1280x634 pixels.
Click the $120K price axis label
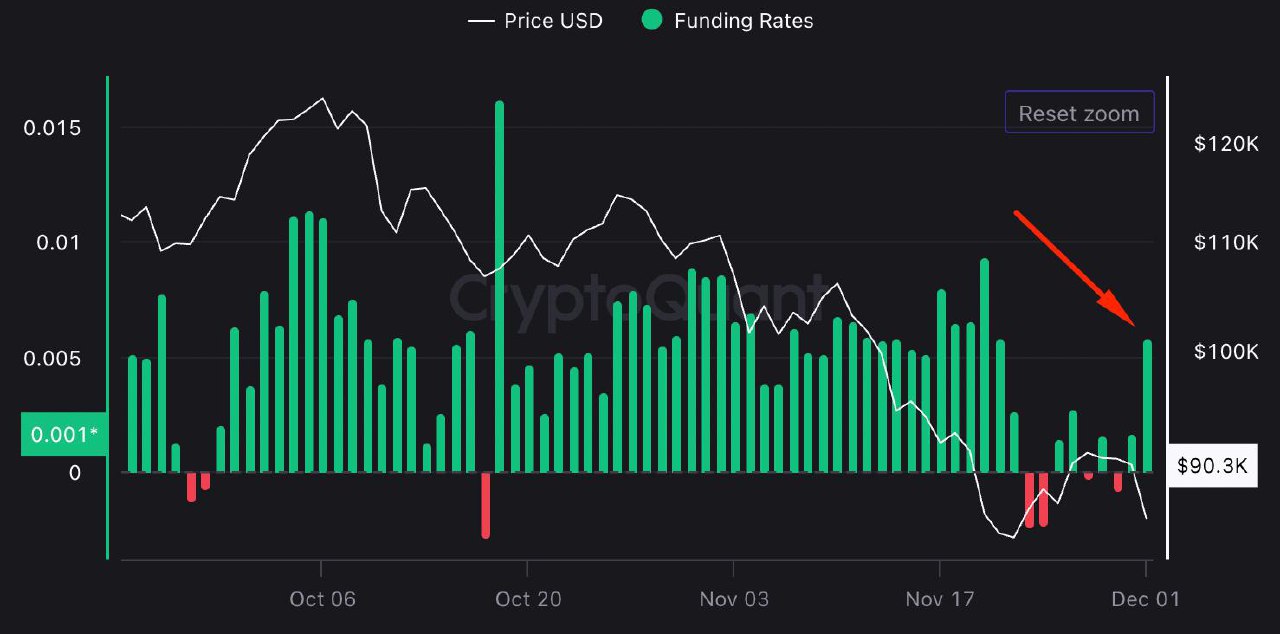tap(1225, 144)
